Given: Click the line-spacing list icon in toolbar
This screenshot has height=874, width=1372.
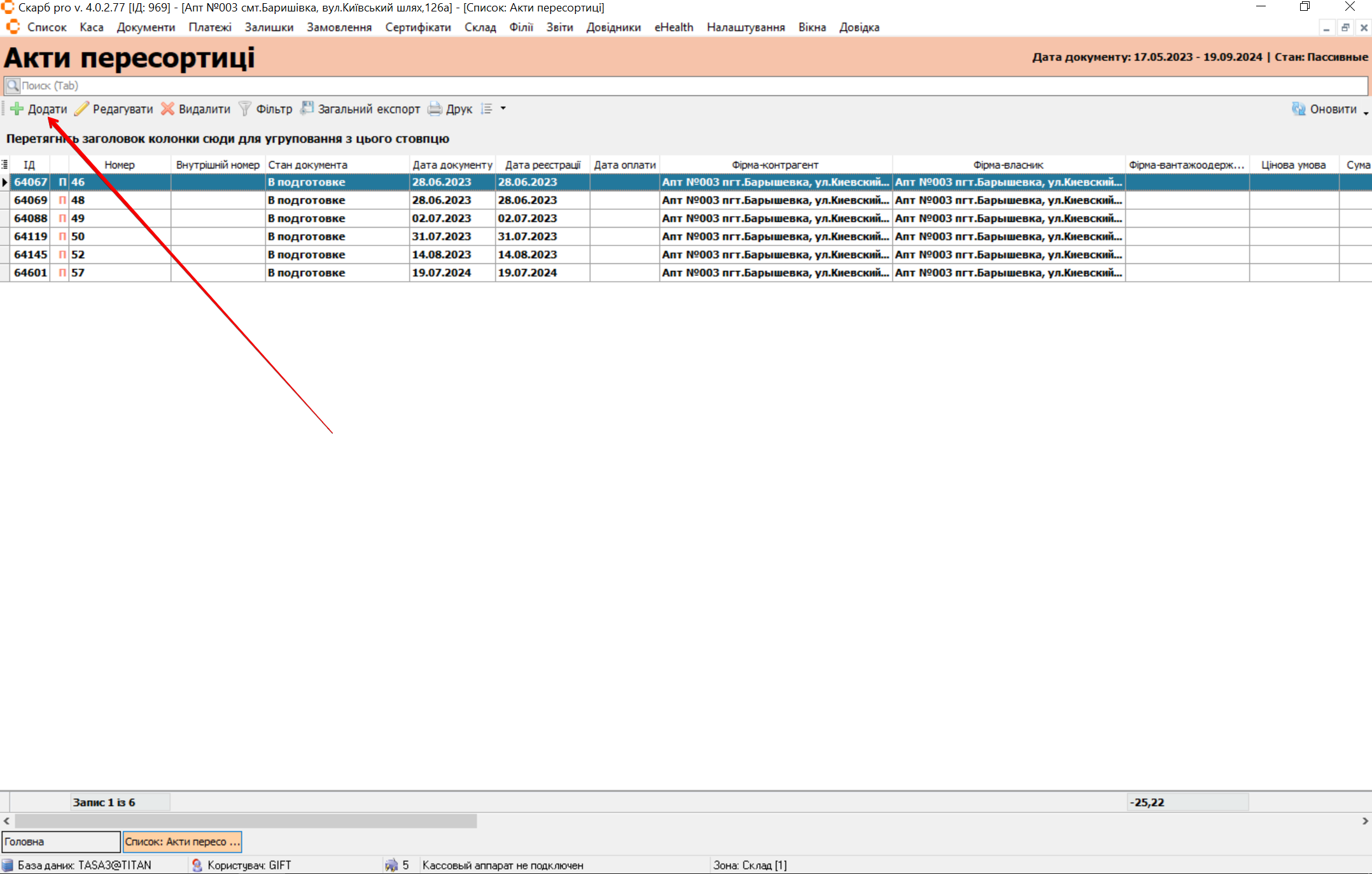Looking at the screenshot, I should tap(487, 109).
